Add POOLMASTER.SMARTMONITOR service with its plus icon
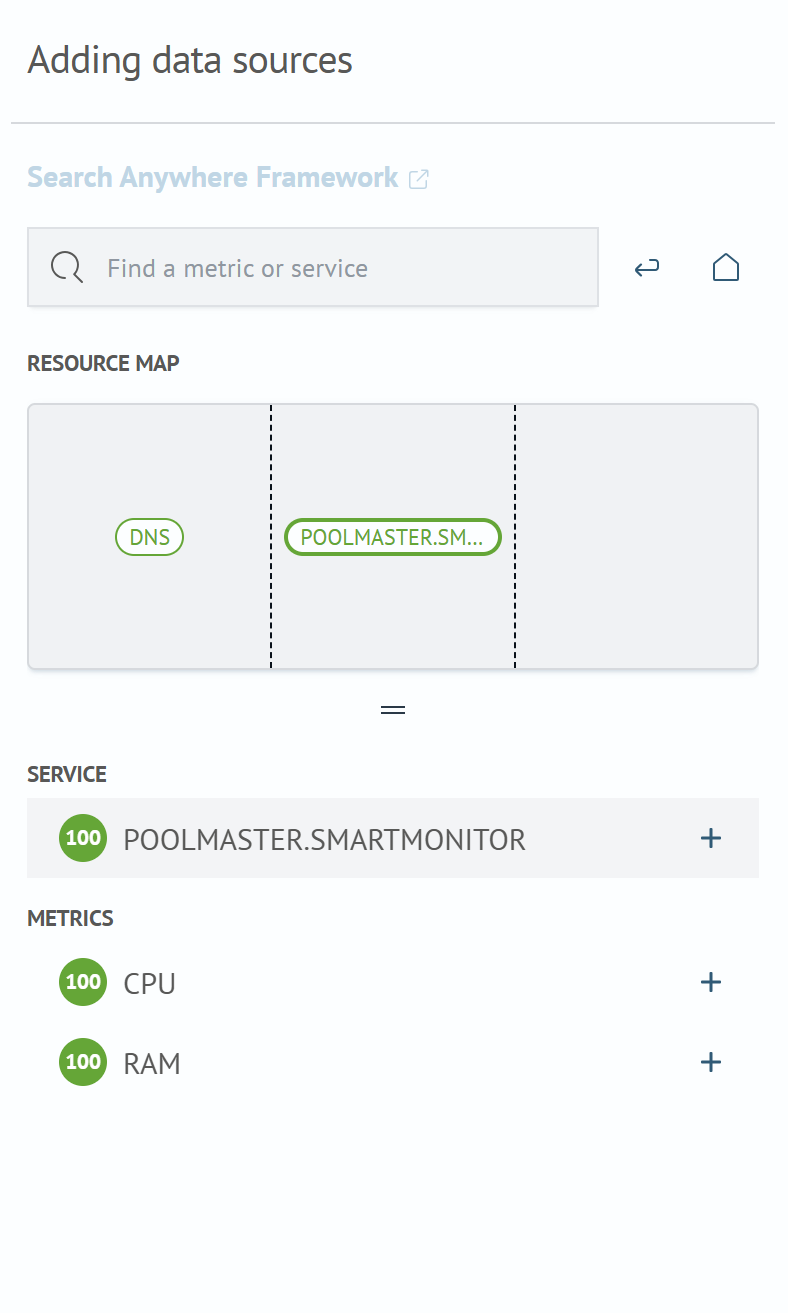The image size is (788, 1313). [711, 838]
